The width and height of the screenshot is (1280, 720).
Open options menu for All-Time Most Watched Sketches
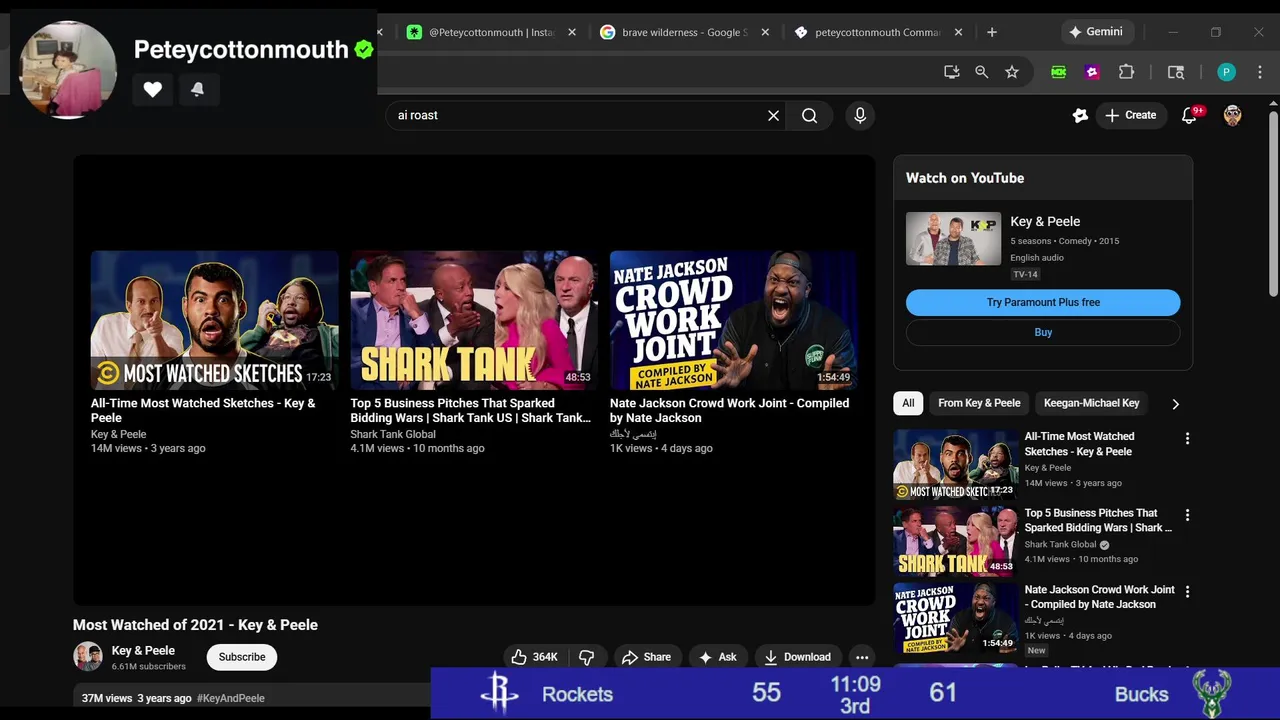point(1187,439)
